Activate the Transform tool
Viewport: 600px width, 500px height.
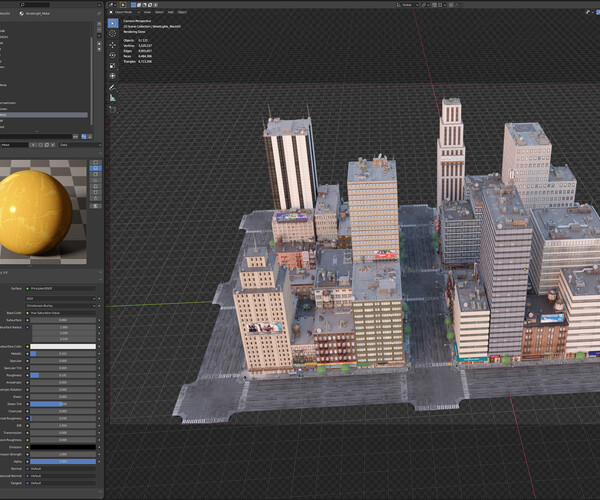point(112,75)
